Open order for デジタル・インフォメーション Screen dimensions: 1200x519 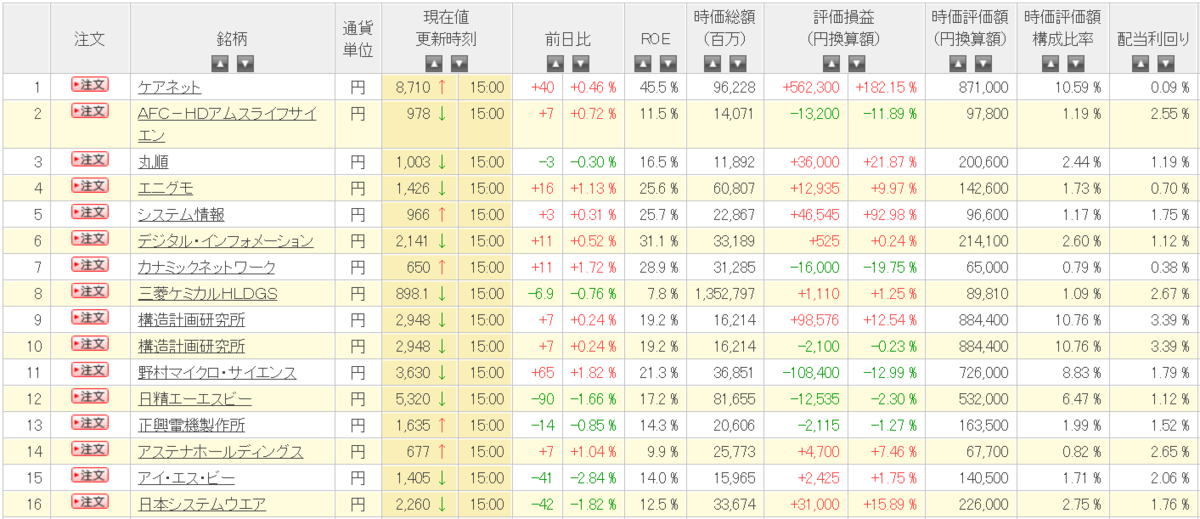click(90, 239)
